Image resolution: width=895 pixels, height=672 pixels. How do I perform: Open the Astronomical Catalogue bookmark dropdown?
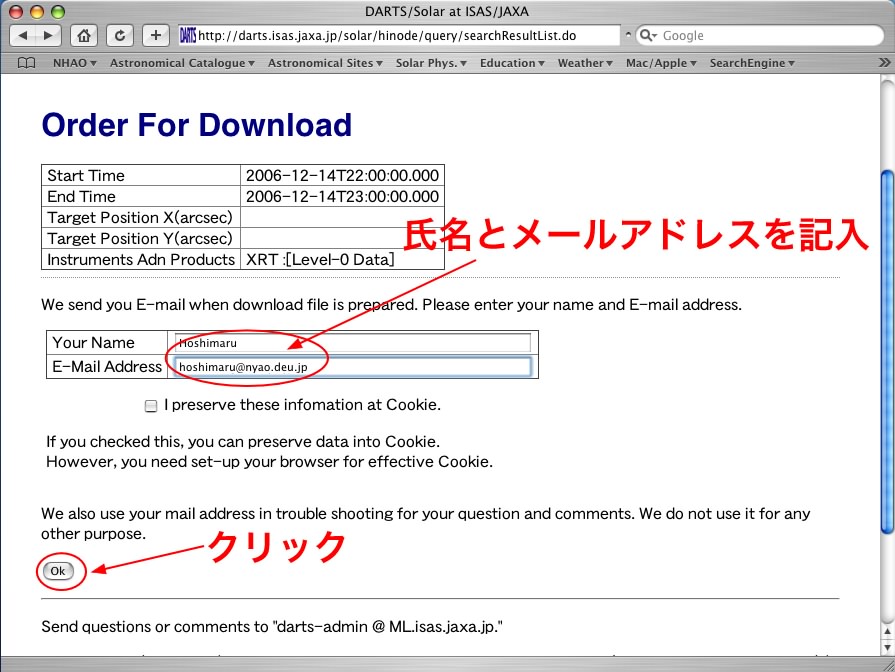182,63
